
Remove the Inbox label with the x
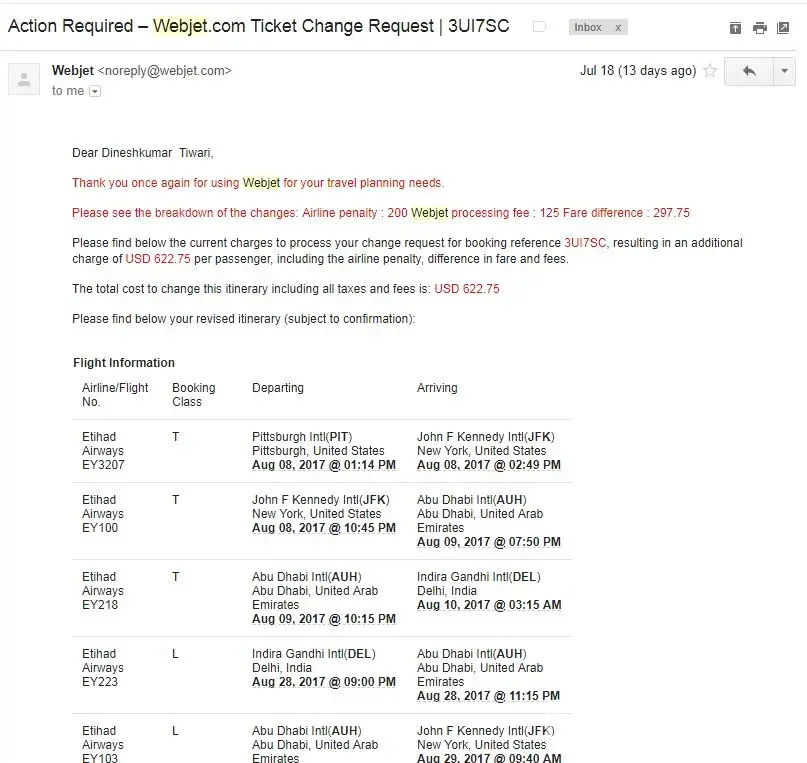click(x=618, y=27)
